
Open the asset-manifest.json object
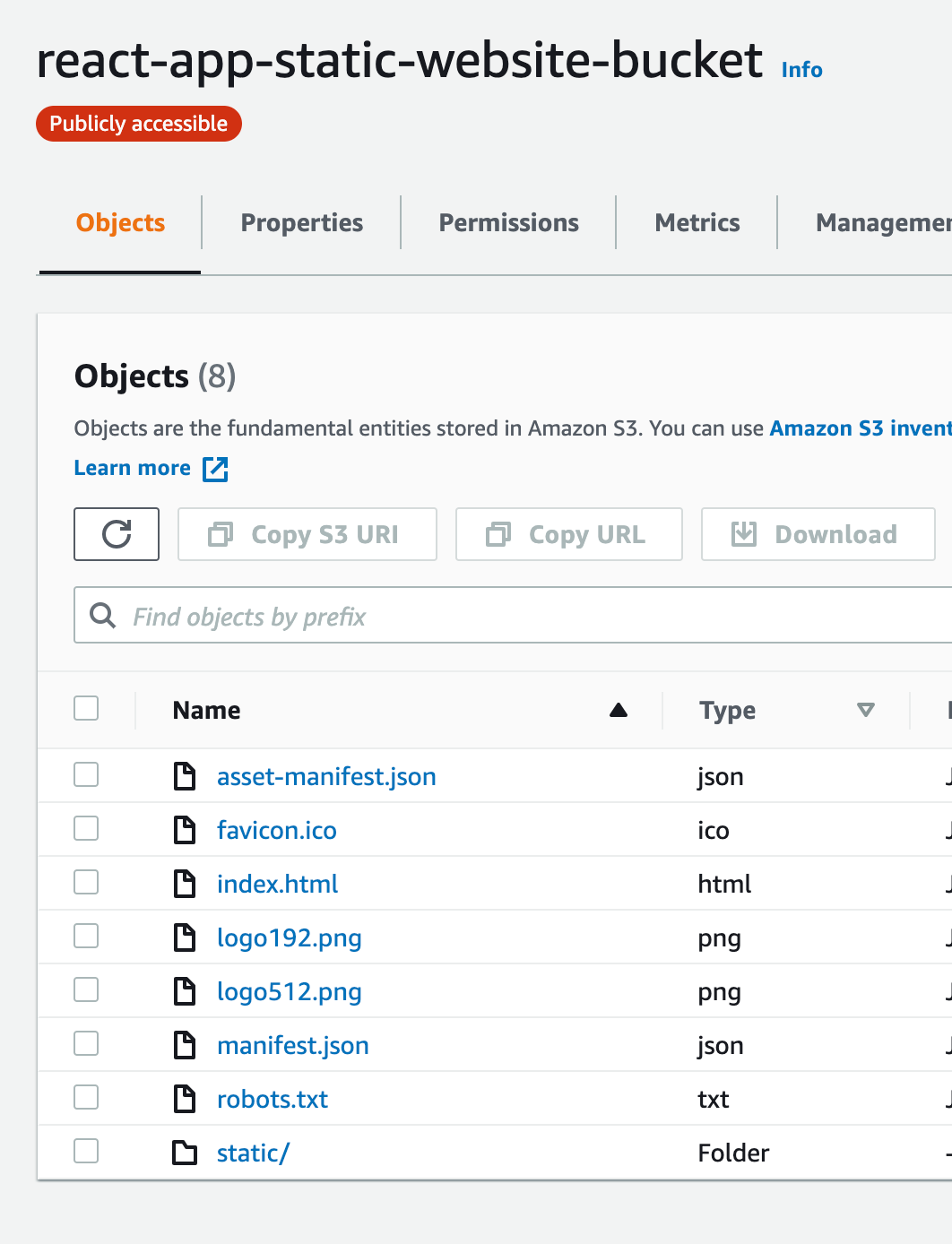point(326,776)
